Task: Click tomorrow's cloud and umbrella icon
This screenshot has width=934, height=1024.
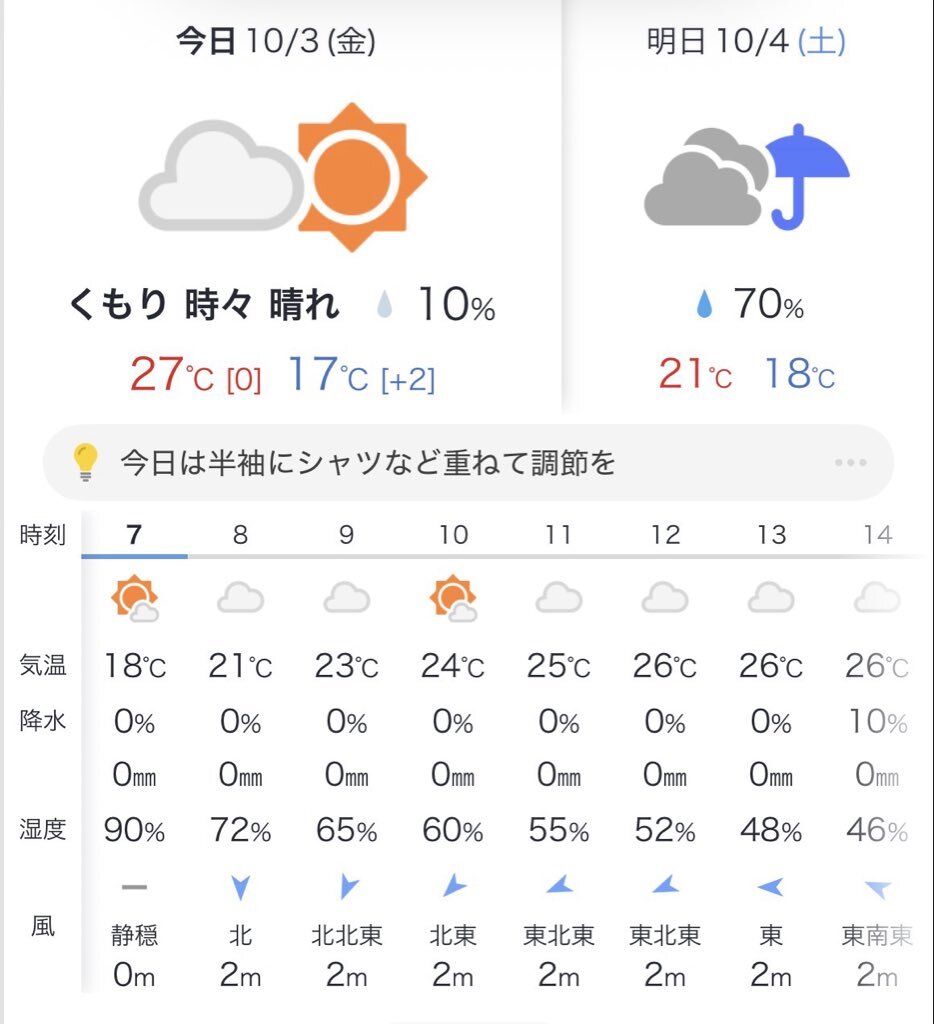Action: click(x=746, y=178)
